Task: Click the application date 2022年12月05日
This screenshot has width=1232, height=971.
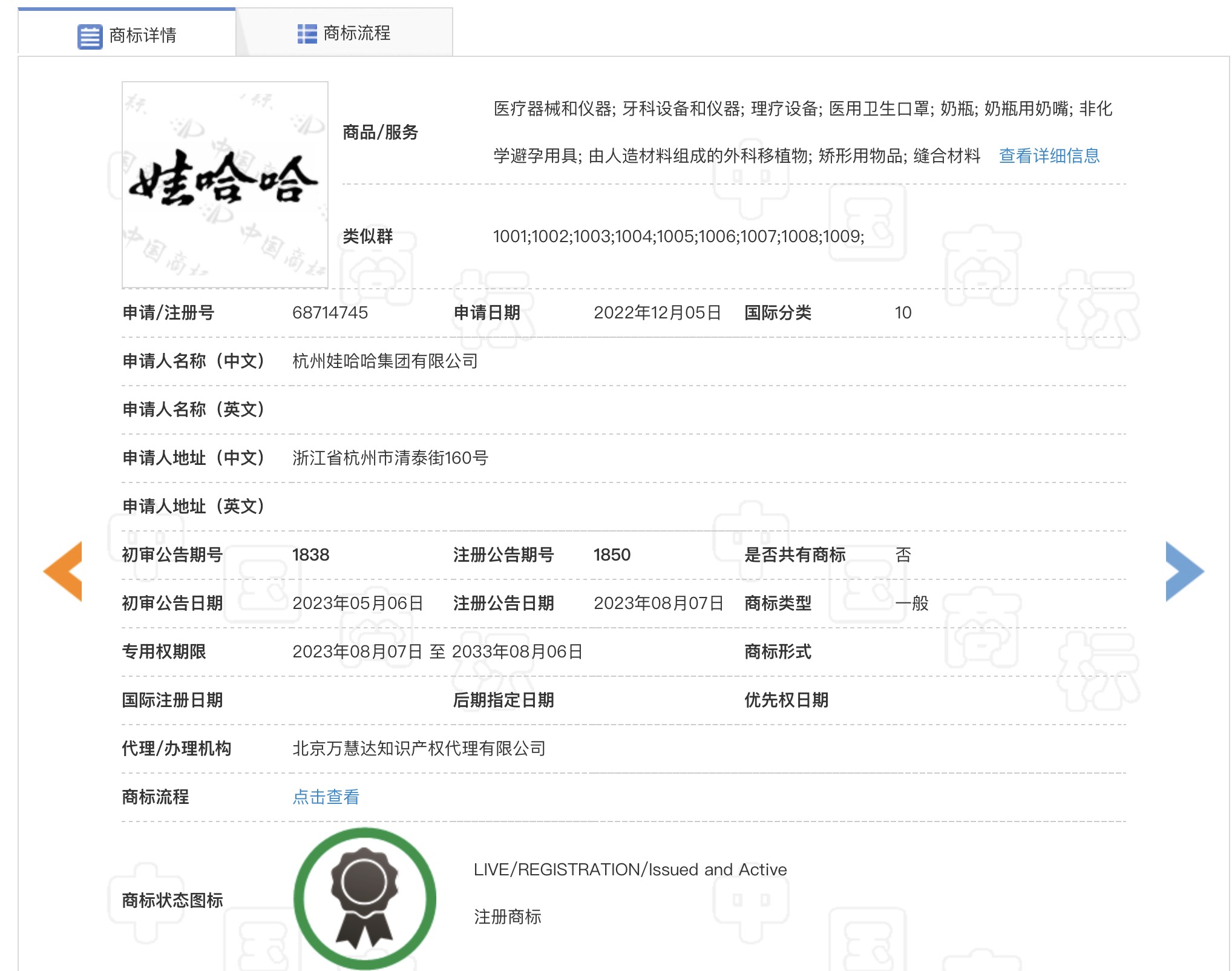Action: [657, 312]
